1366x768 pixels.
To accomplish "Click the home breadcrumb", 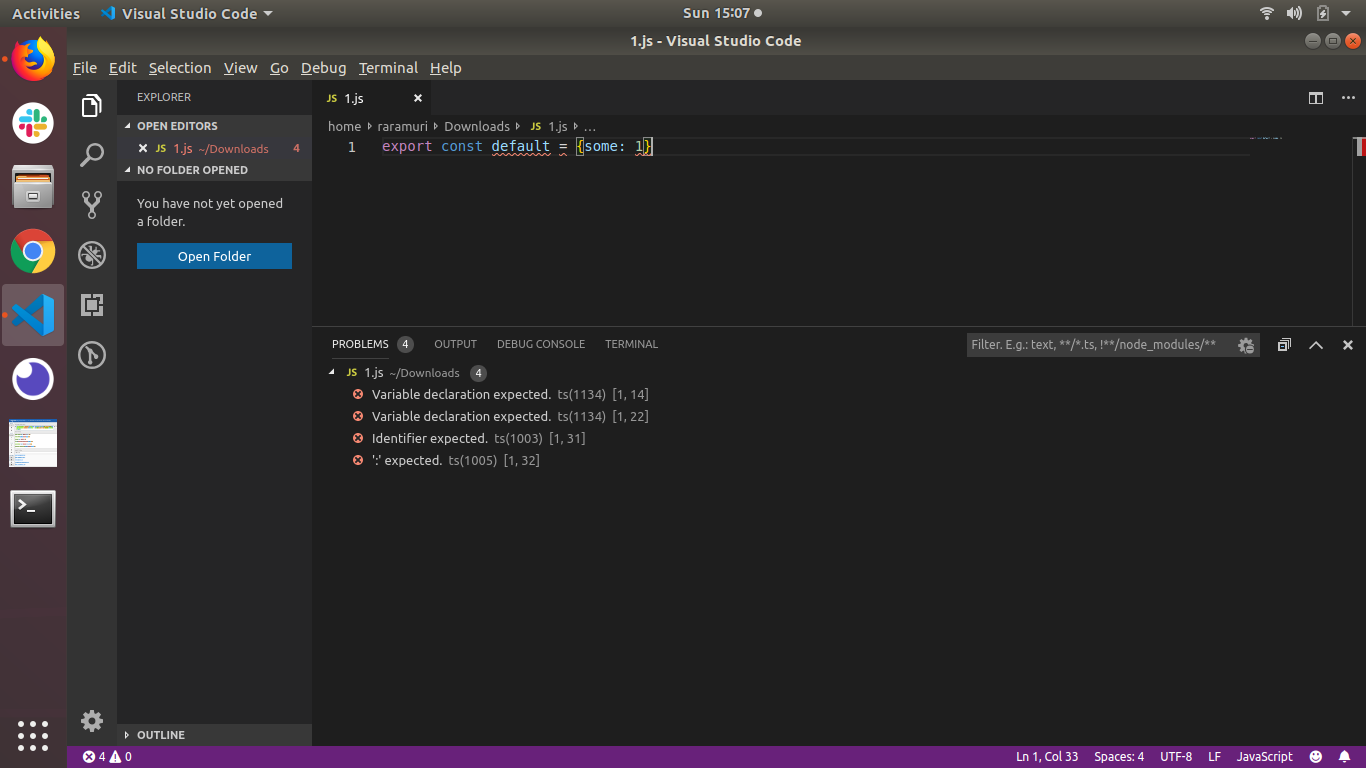I will (345, 127).
